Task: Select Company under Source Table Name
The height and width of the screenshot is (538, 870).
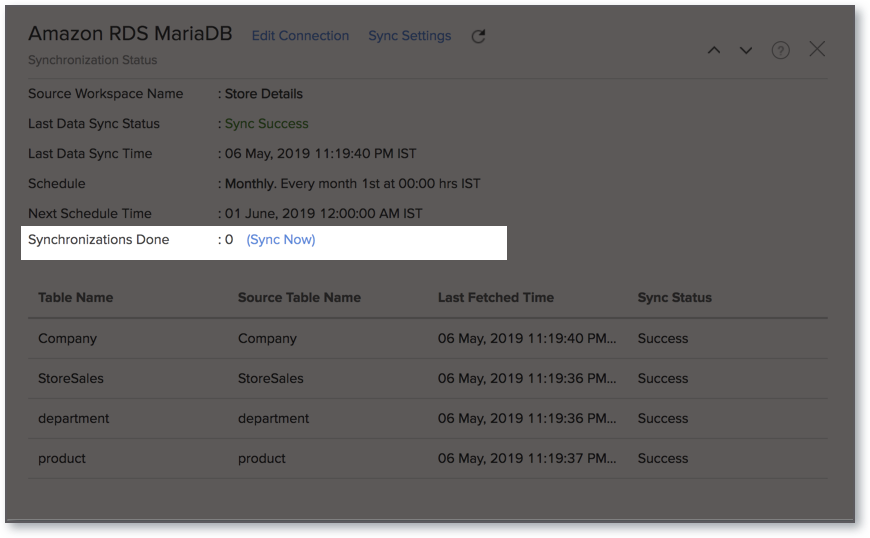Action: [x=267, y=338]
